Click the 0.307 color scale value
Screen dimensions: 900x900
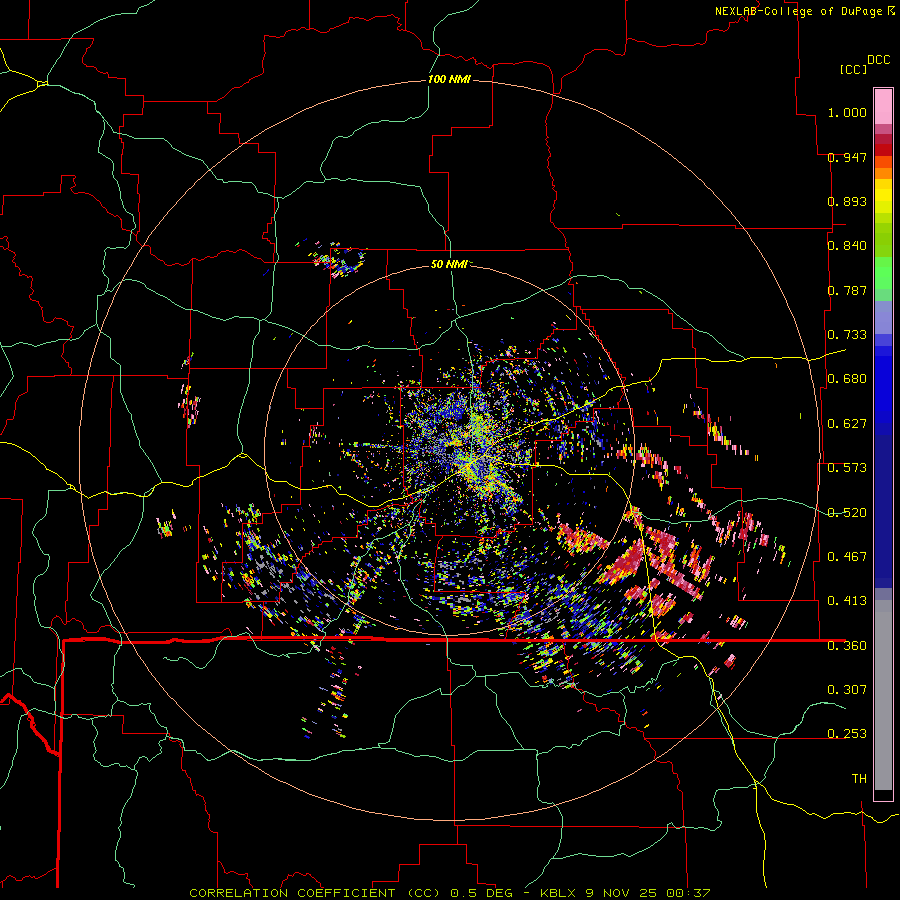coord(847,690)
